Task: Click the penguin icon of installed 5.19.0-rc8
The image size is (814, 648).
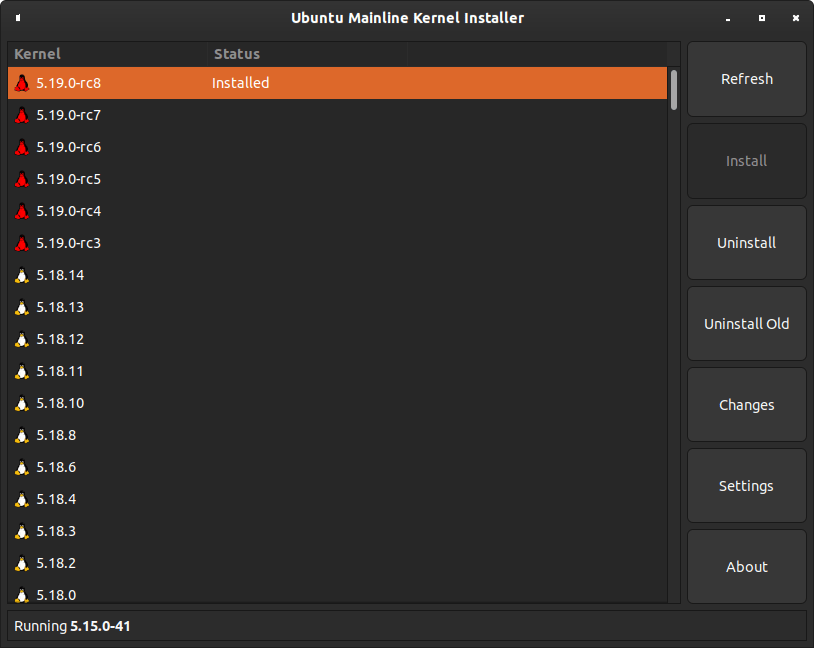Action: click(x=22, y=83)
